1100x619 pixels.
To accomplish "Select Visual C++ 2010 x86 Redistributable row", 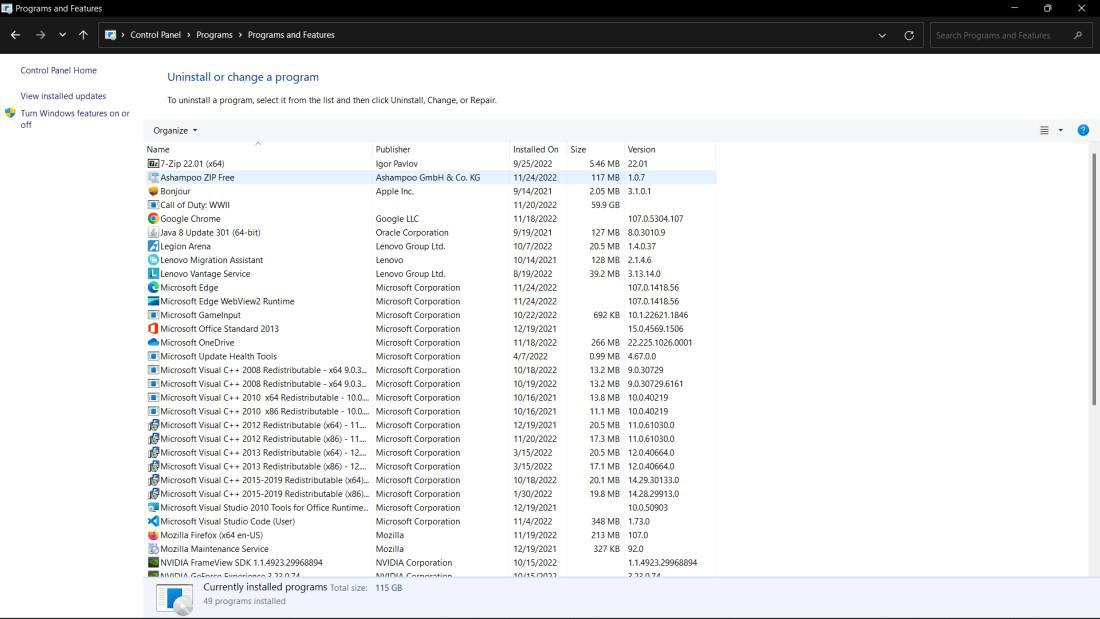I will pos(430,411).
